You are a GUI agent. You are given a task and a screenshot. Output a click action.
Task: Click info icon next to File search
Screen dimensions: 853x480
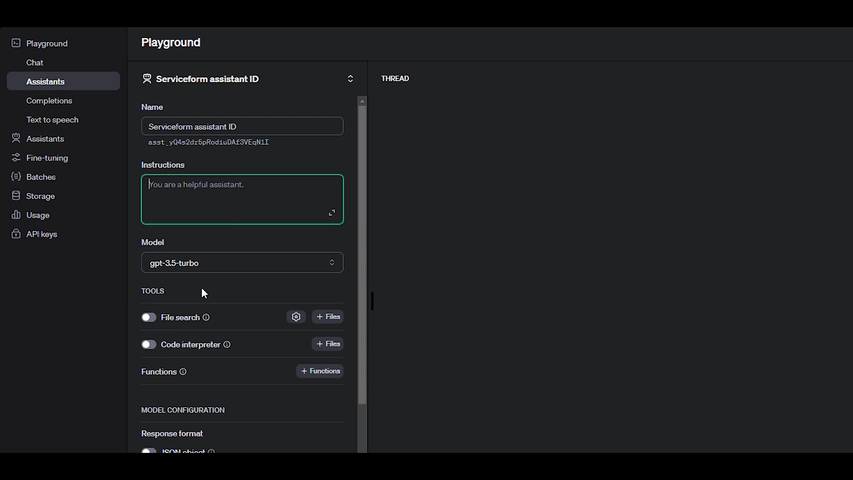pyautogui.click(x=206, y=317)
